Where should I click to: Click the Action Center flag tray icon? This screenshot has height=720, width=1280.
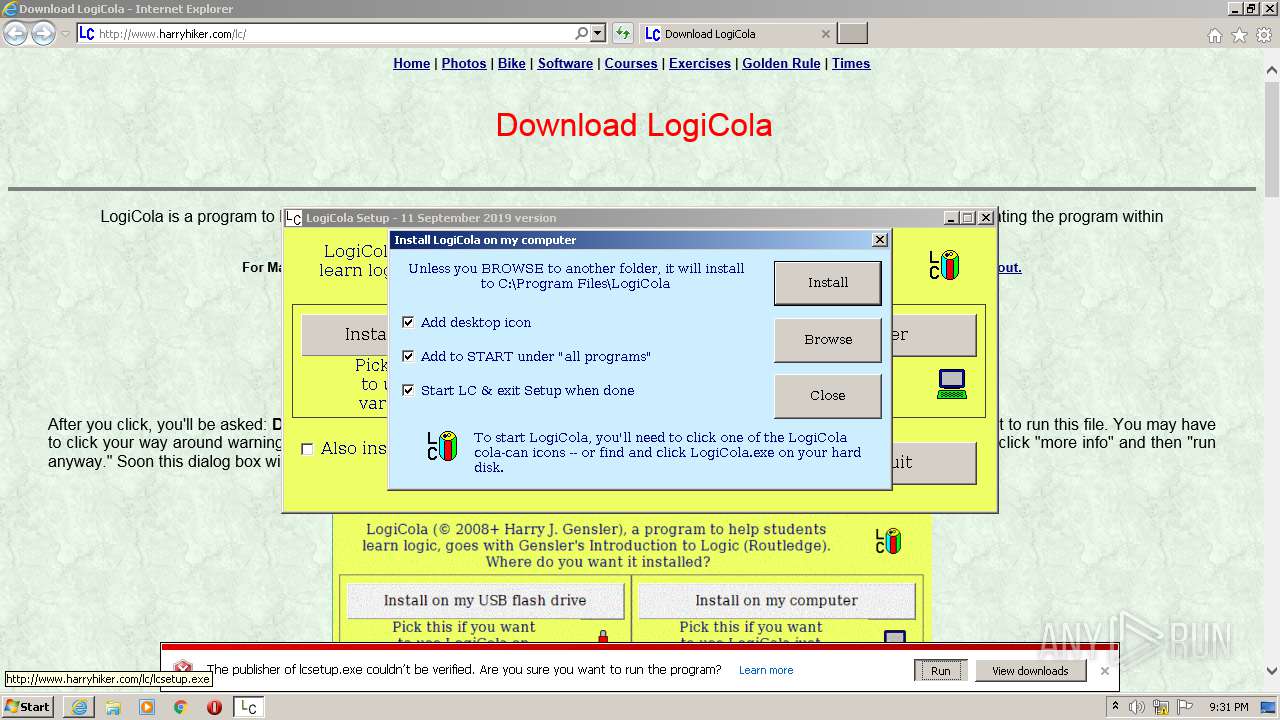click(x=1185, y=707)
